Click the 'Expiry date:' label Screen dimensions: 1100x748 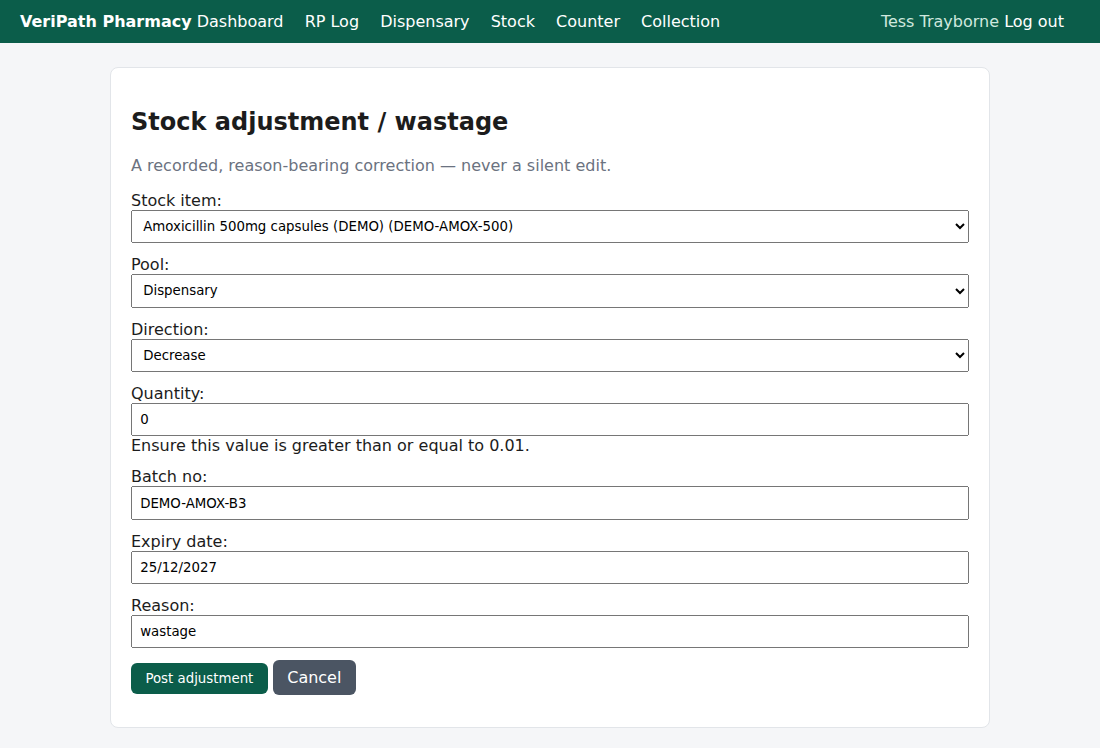pyautogui.click(x=180, y=541)
